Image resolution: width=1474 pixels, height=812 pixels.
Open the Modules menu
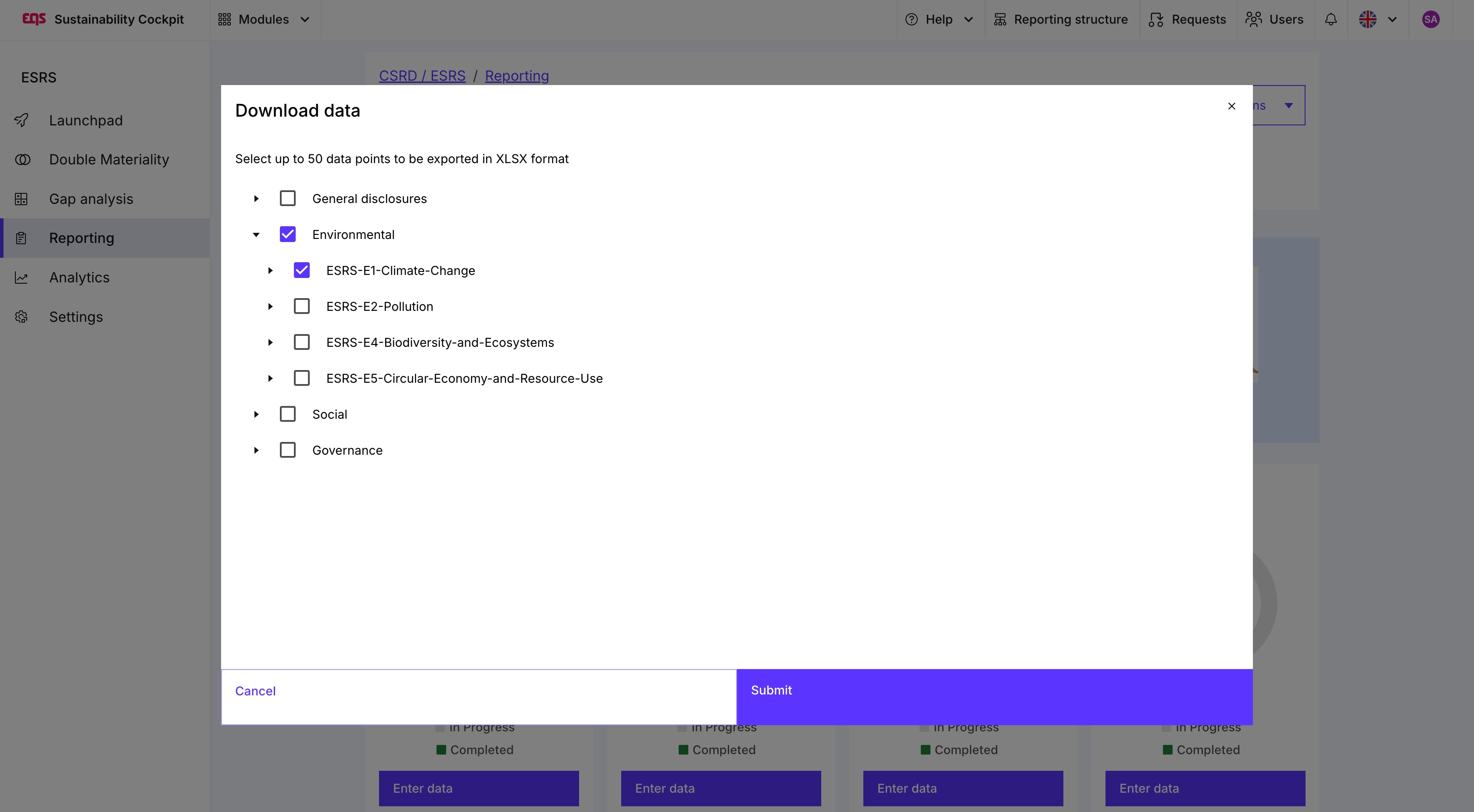pyautogui.click(x=264, y=19)
